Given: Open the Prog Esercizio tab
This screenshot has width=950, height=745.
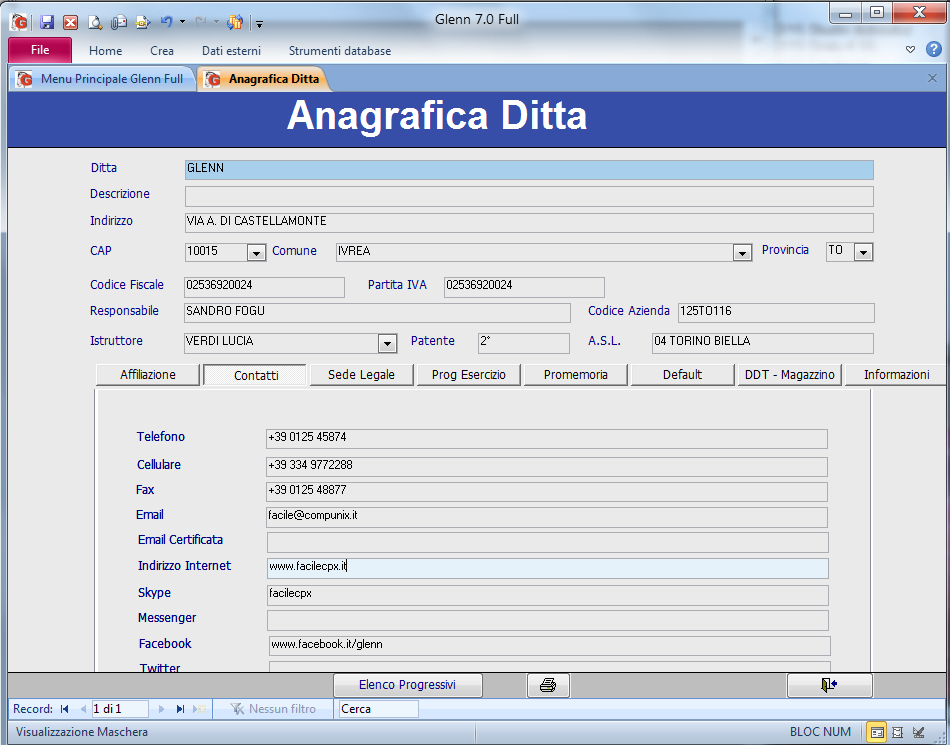Looking at the screenshot, I should [x=468, y=375].
